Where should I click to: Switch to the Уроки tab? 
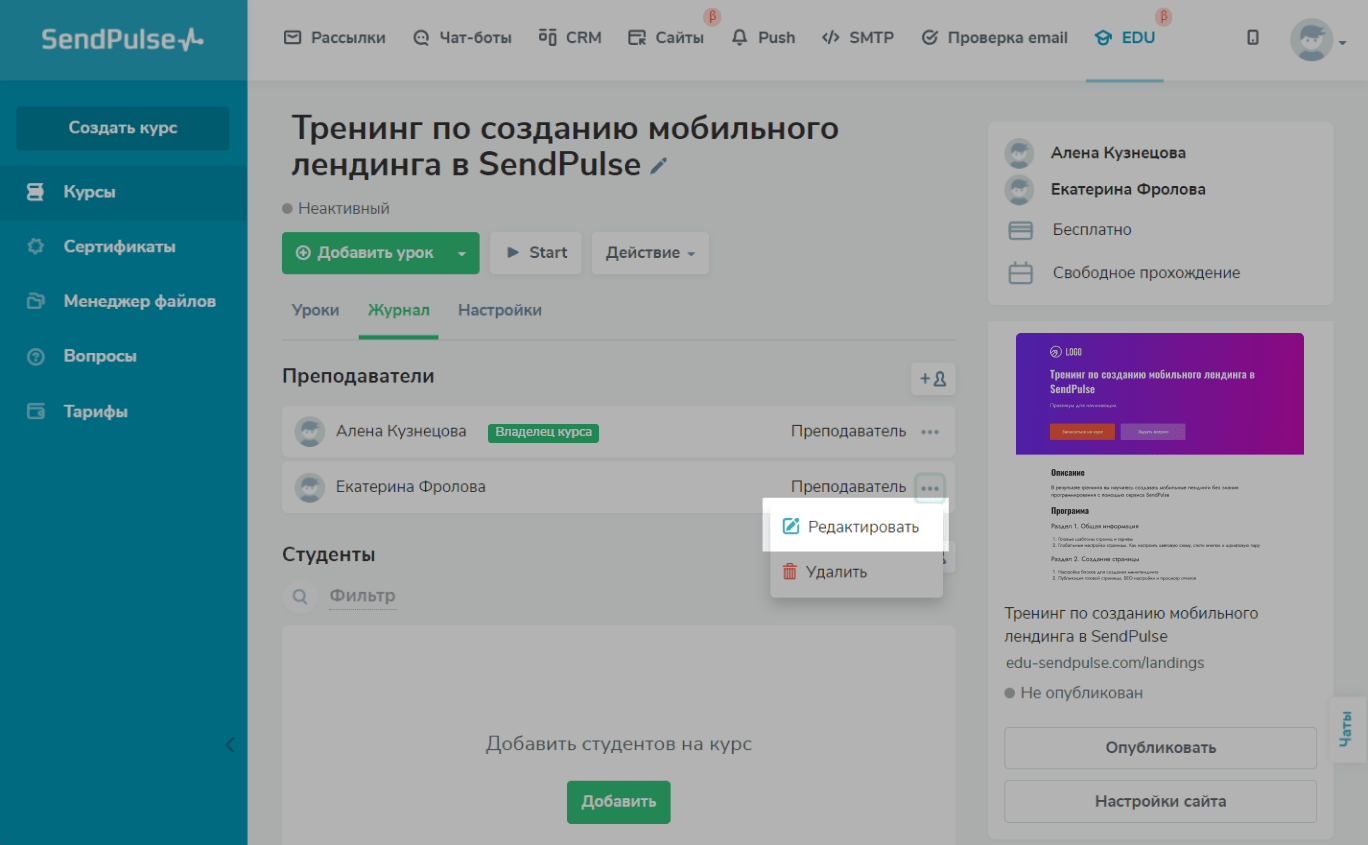point(315,310)
